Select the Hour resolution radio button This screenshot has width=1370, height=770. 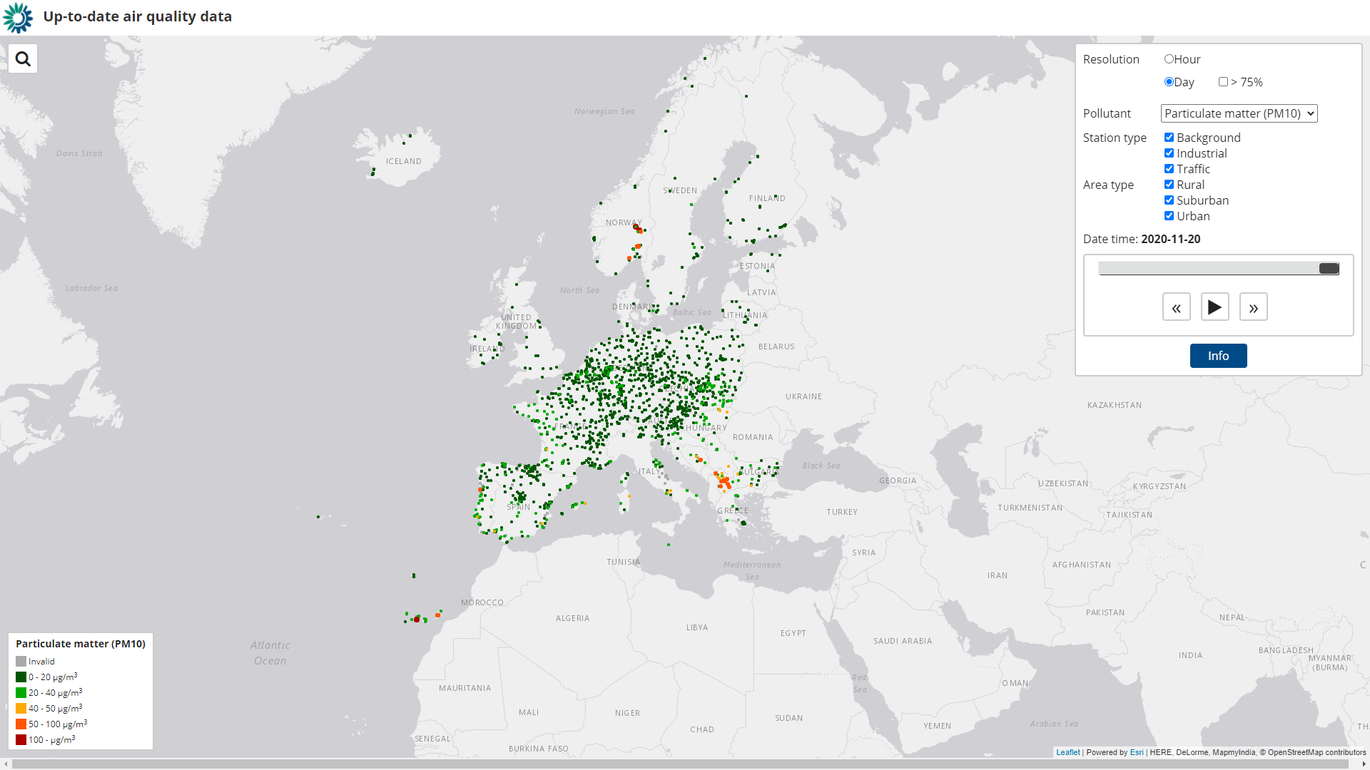(1169, 59)
